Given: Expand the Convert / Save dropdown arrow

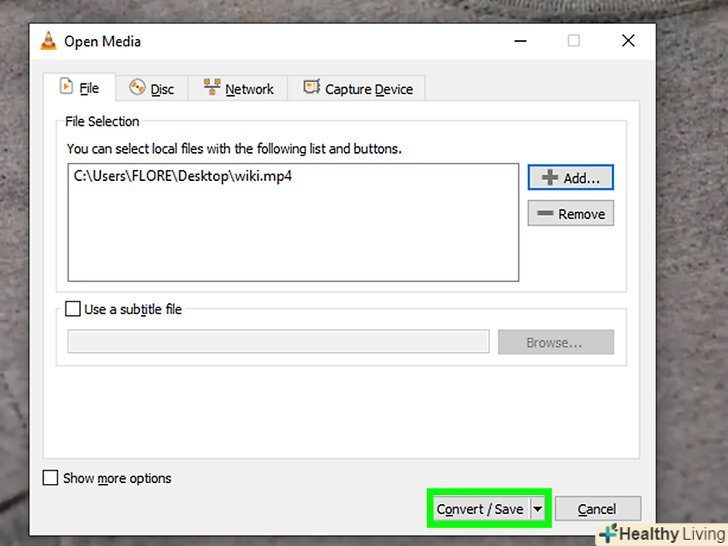Looking at the screenshot, I should coord(538,509).
